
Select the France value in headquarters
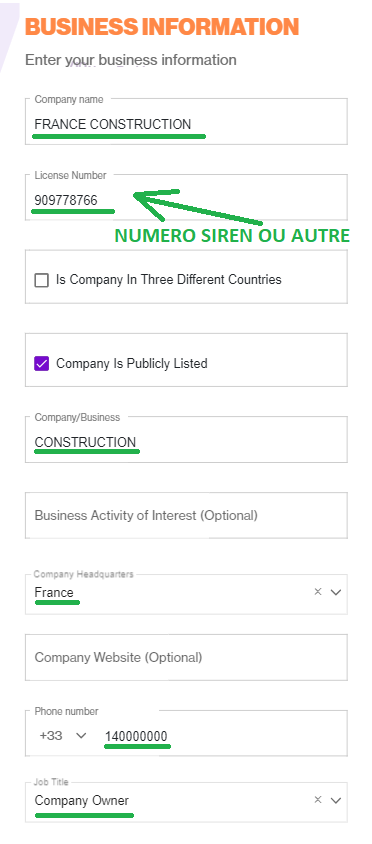click(54, 592)
